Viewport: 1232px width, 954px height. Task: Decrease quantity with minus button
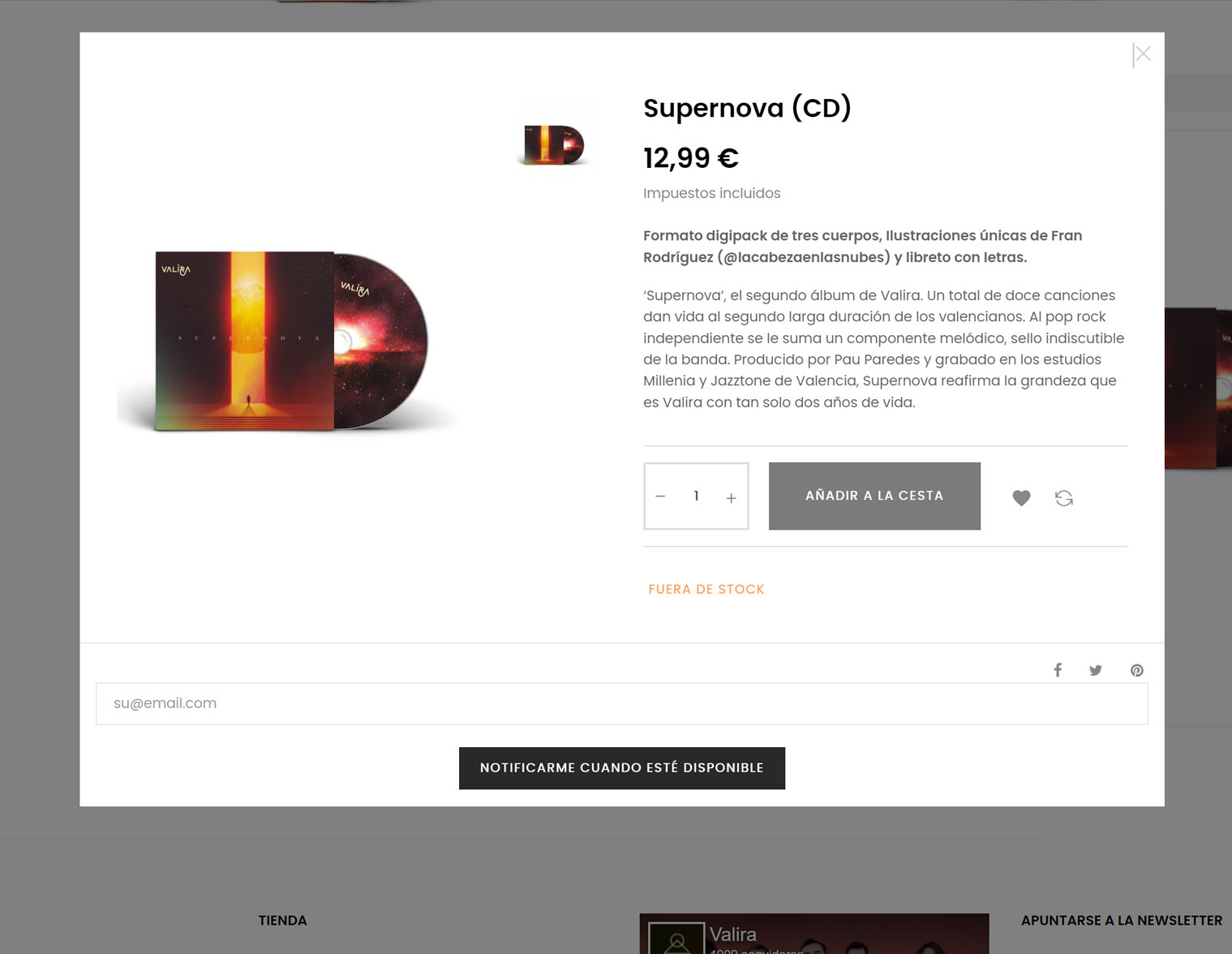point(660,496)
